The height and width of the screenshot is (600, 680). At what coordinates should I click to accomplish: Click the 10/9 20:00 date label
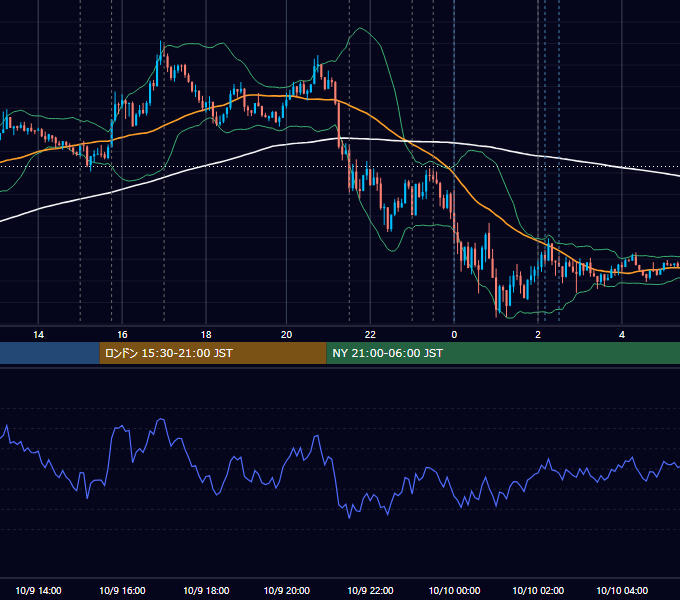tap(287, 590)
